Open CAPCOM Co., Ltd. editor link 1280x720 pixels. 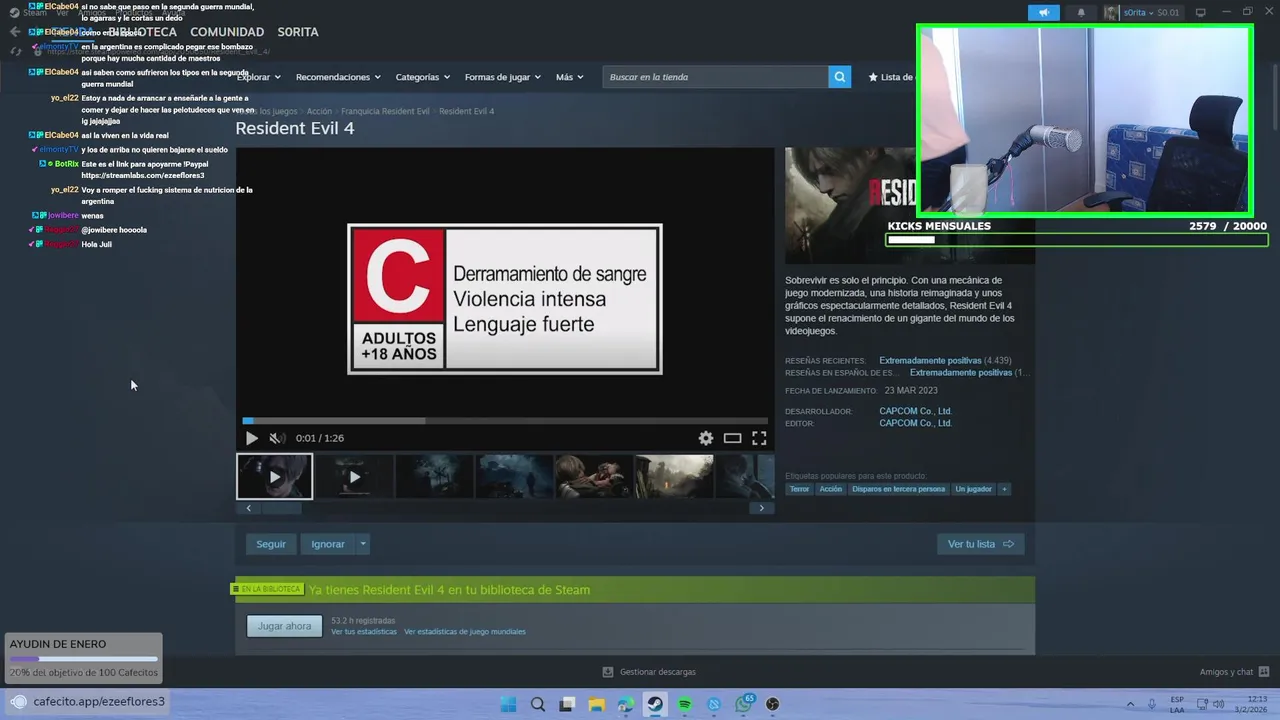(x=915, y=423)
